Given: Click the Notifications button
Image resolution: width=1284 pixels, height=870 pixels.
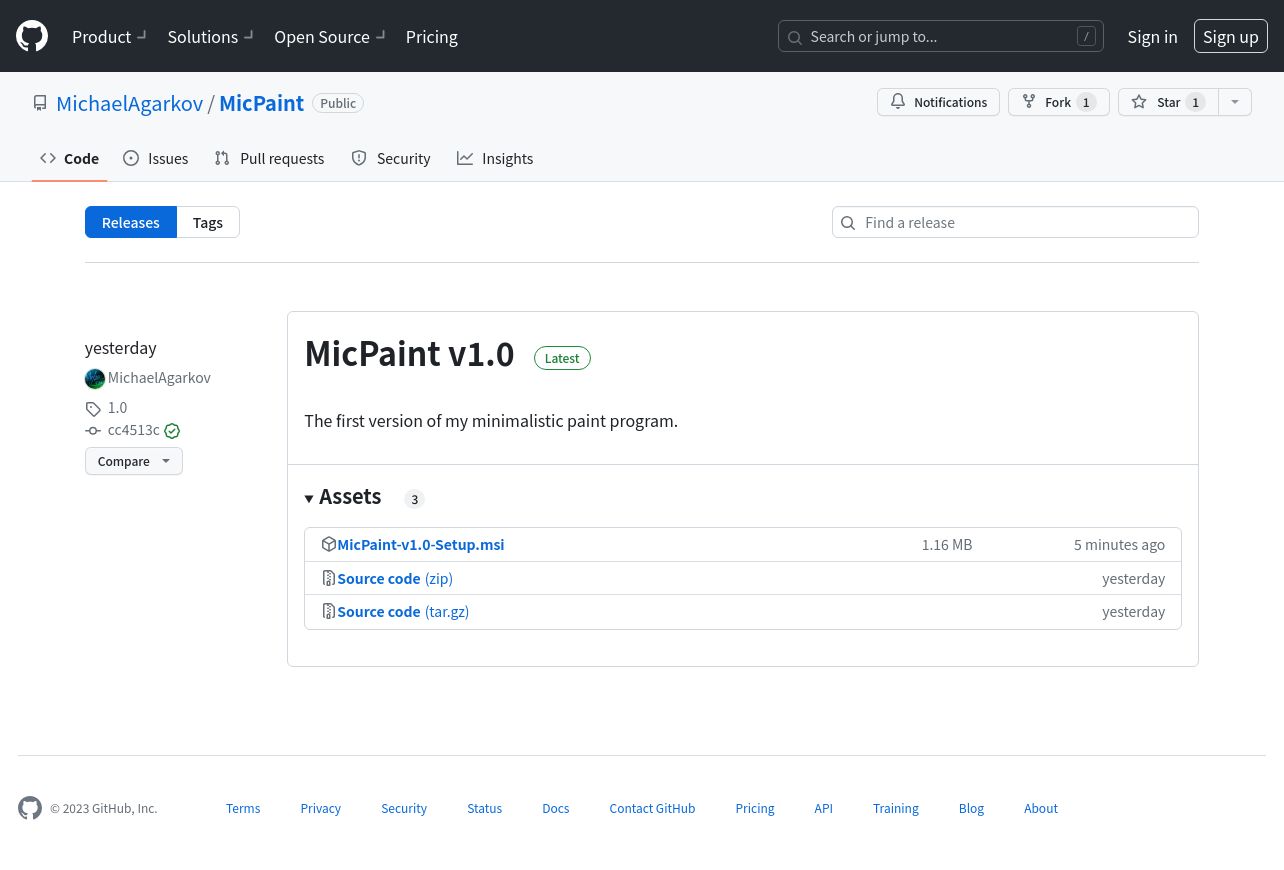Looking at the screenshot, I should click(x=938, y=102).
